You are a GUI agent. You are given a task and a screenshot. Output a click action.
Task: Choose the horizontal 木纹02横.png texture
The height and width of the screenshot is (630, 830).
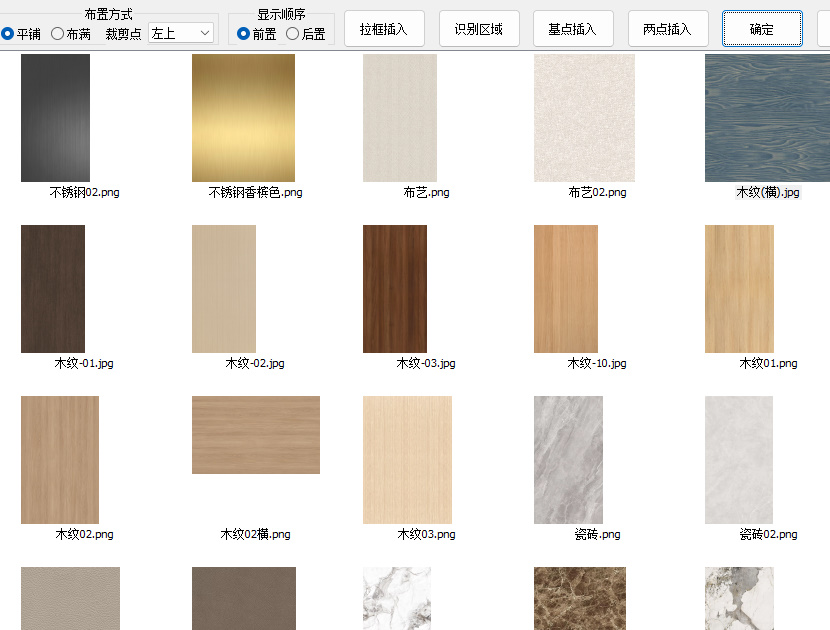click(x=256, y=435)
